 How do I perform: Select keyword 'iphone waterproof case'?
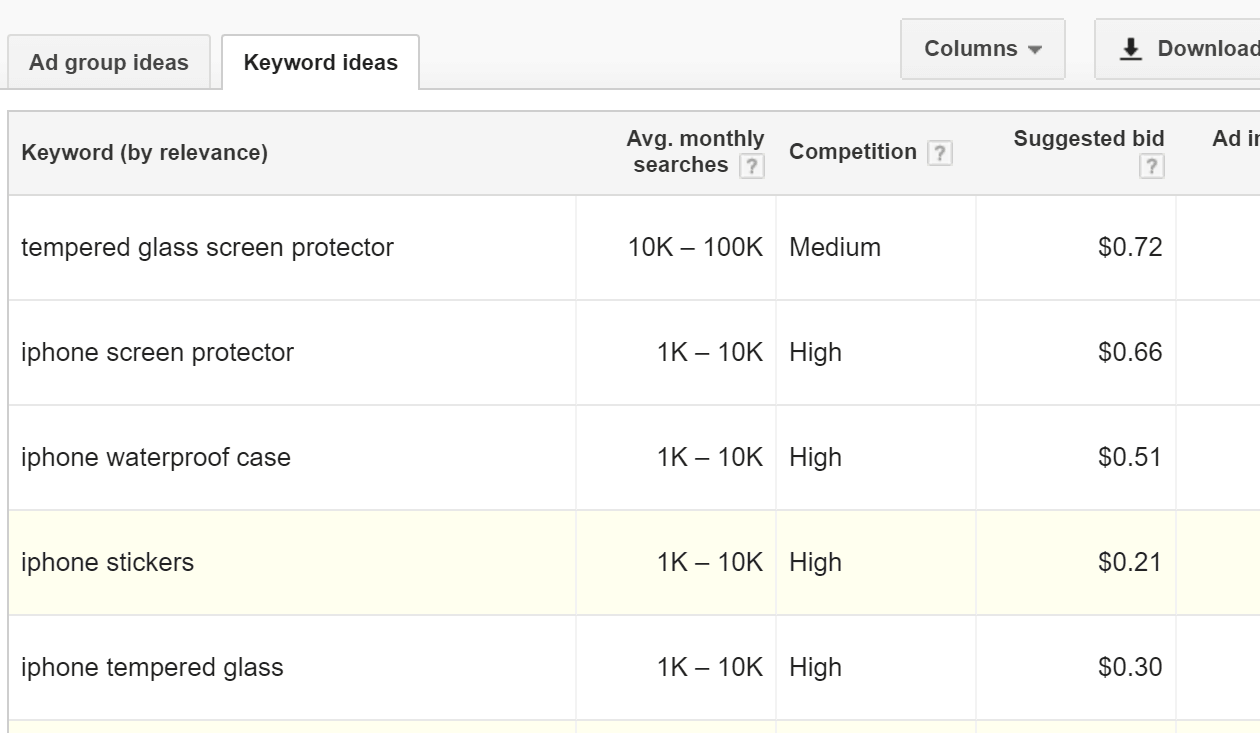(x=156, y=457)
